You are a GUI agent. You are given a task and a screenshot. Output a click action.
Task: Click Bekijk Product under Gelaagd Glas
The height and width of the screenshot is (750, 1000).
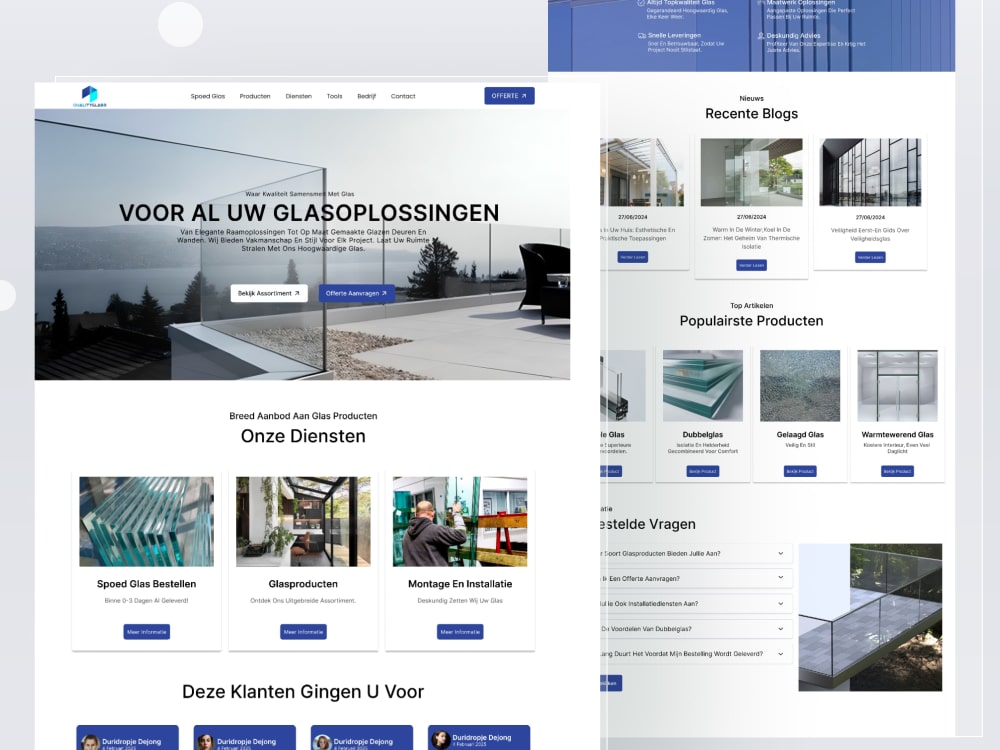800,471
